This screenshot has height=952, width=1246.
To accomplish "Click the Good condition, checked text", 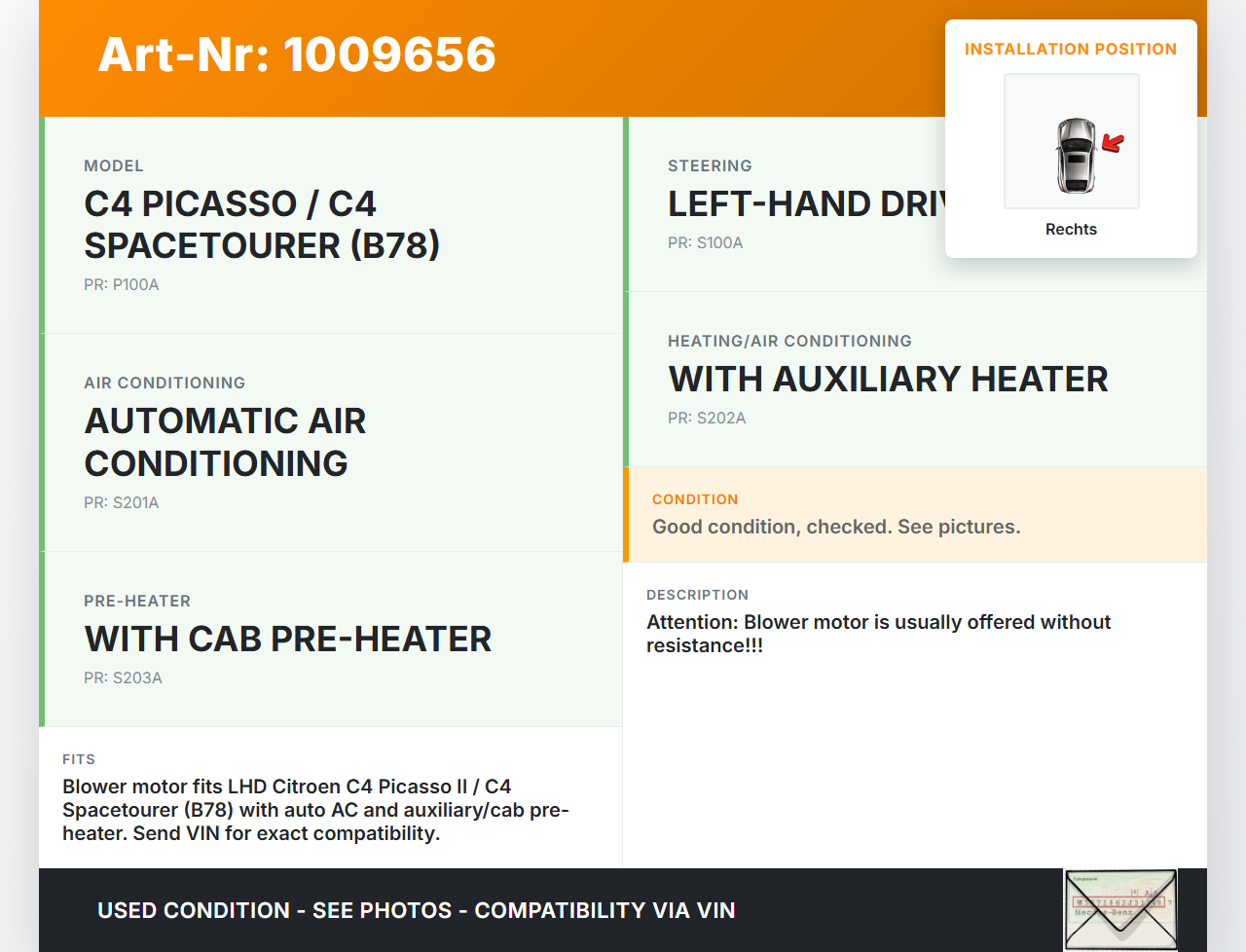I will pos(836,528).
